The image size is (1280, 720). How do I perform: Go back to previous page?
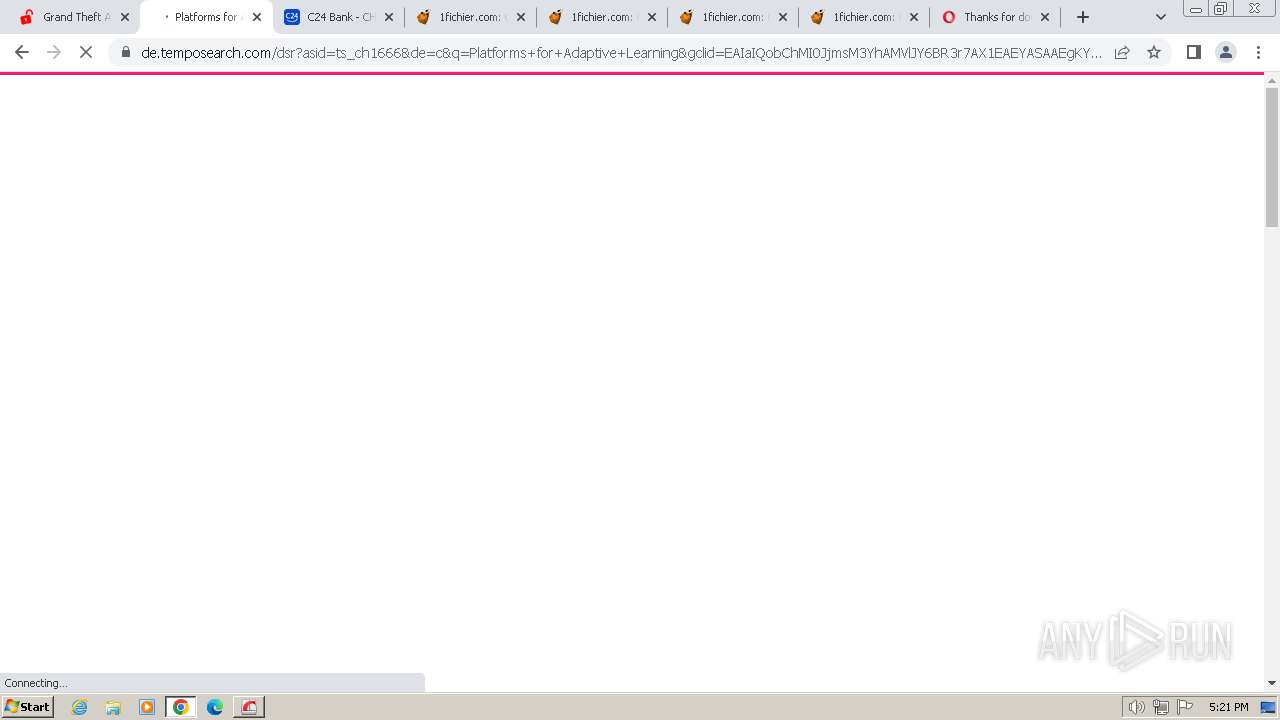tap(22, 52)
